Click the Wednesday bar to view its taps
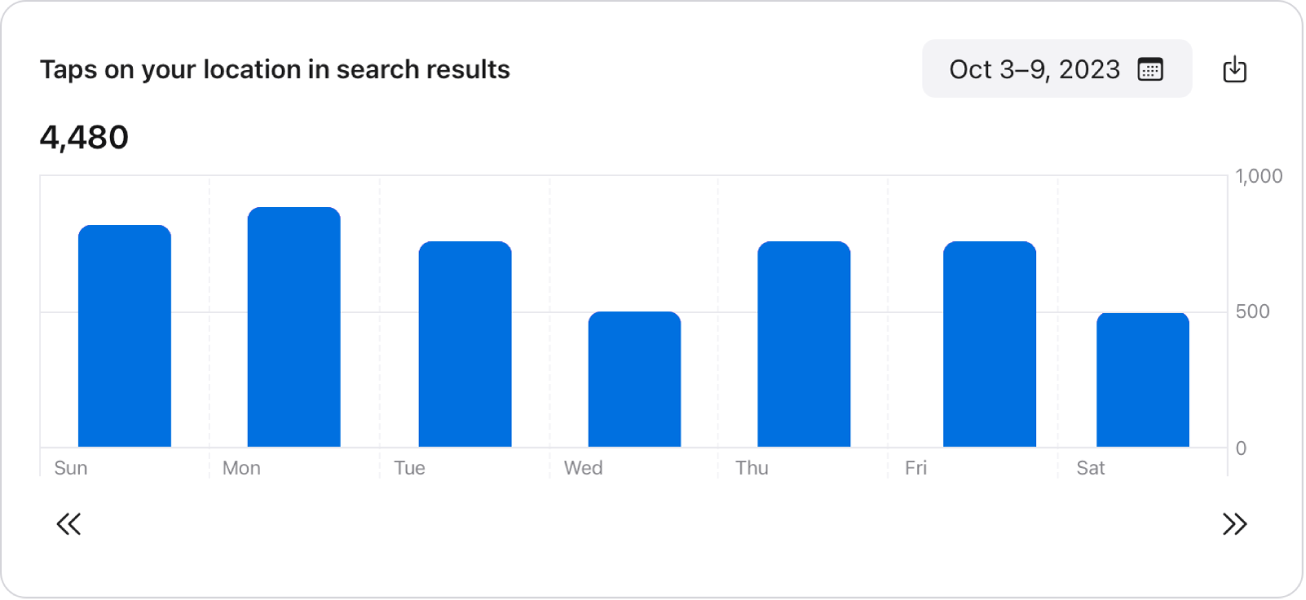The image size is (1306, 600). coord(635,380)
